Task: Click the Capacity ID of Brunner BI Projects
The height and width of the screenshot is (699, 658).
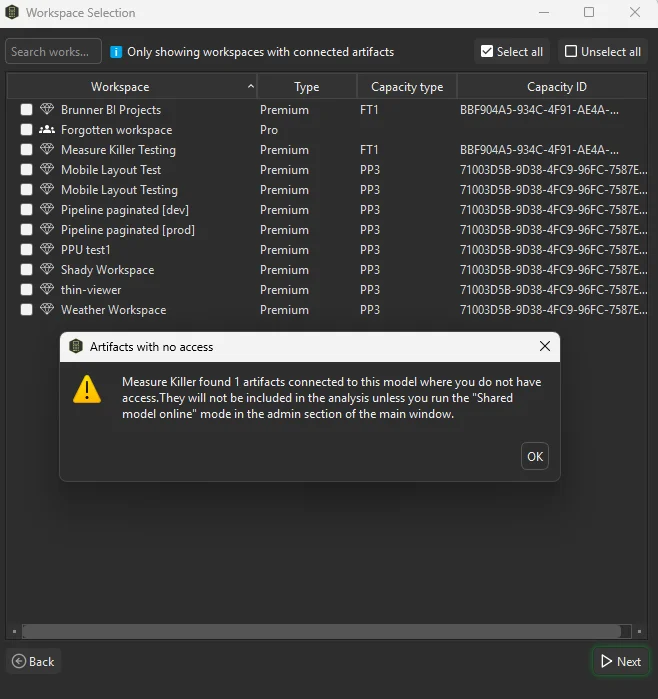Action: coord(539,110)
